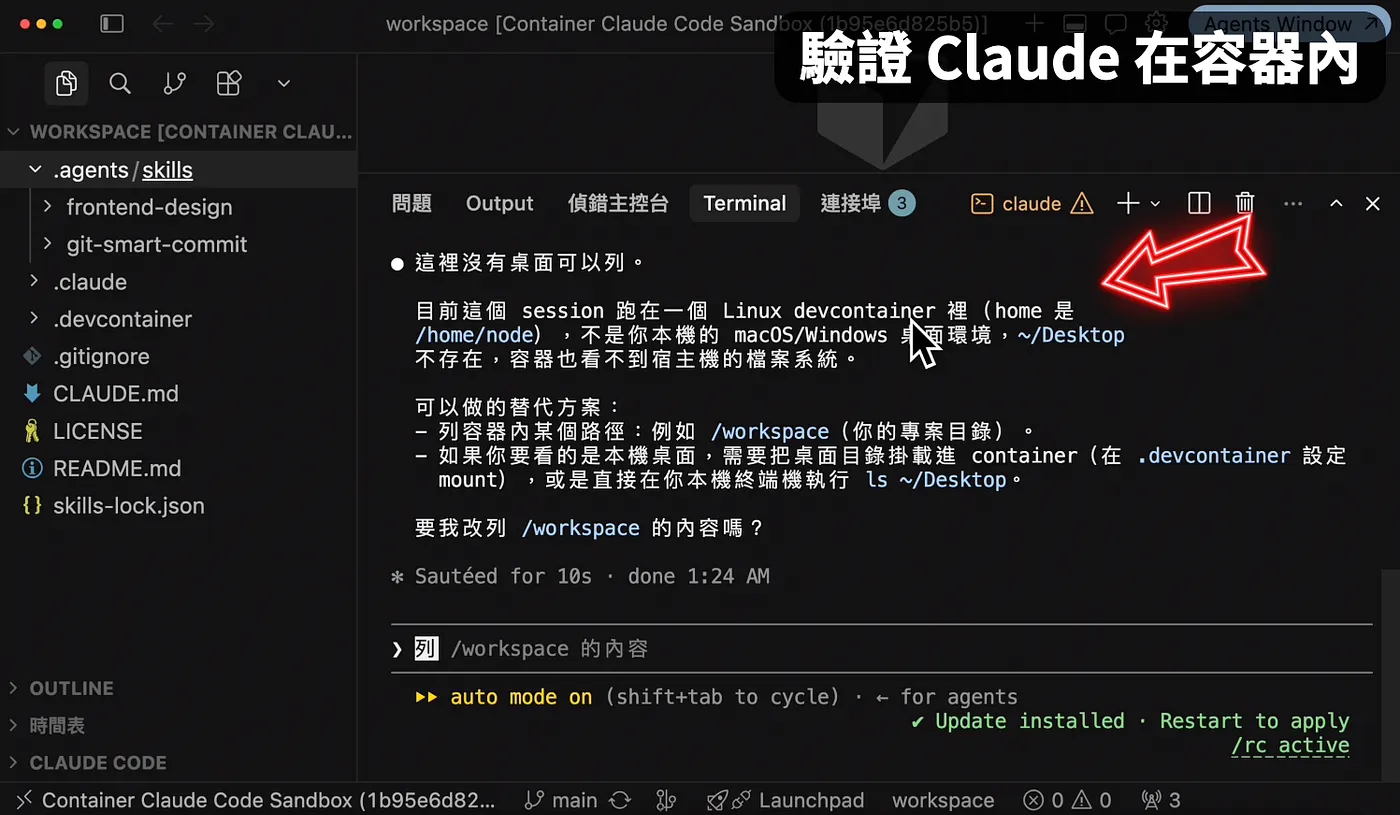
Task: Synchronize changes icon in status bar
Action: pyautogui.click(x=620, y=800)
